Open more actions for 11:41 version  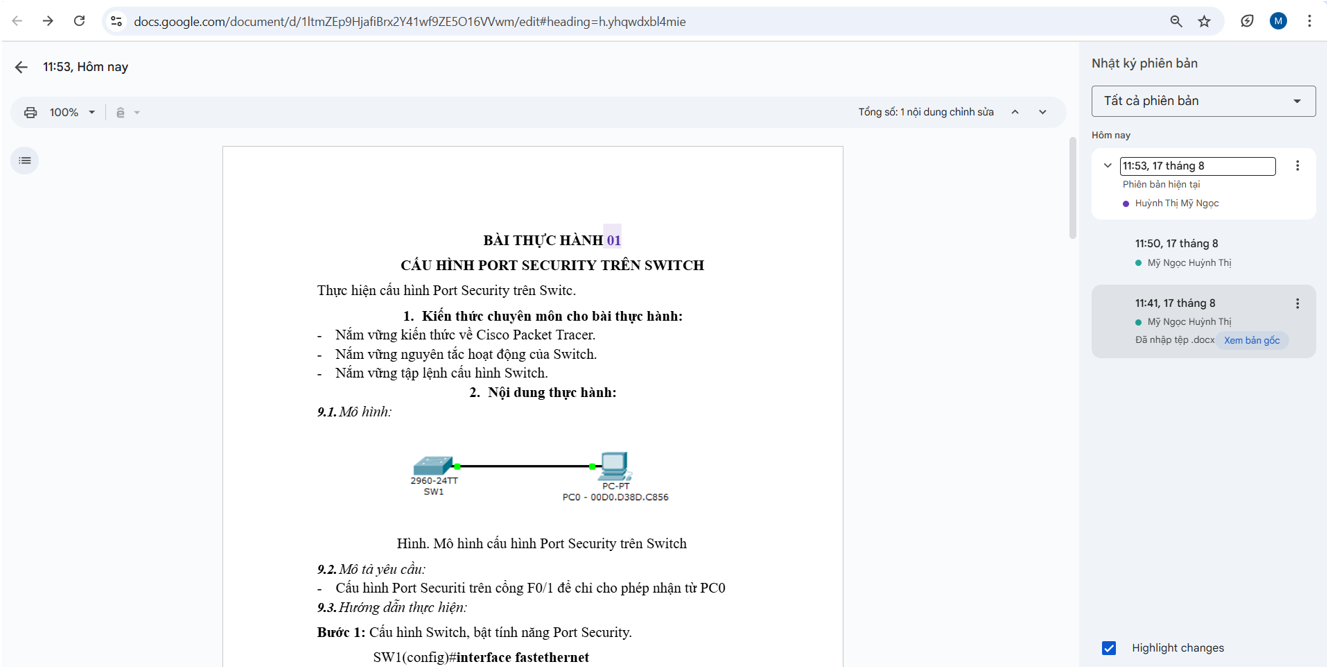point(1297,304)
